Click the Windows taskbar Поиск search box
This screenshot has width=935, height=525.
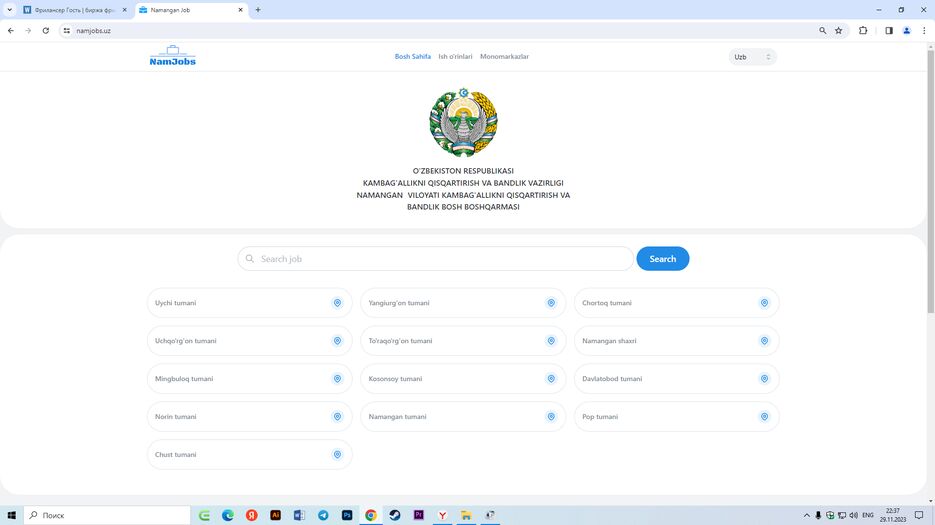(107, 515)
